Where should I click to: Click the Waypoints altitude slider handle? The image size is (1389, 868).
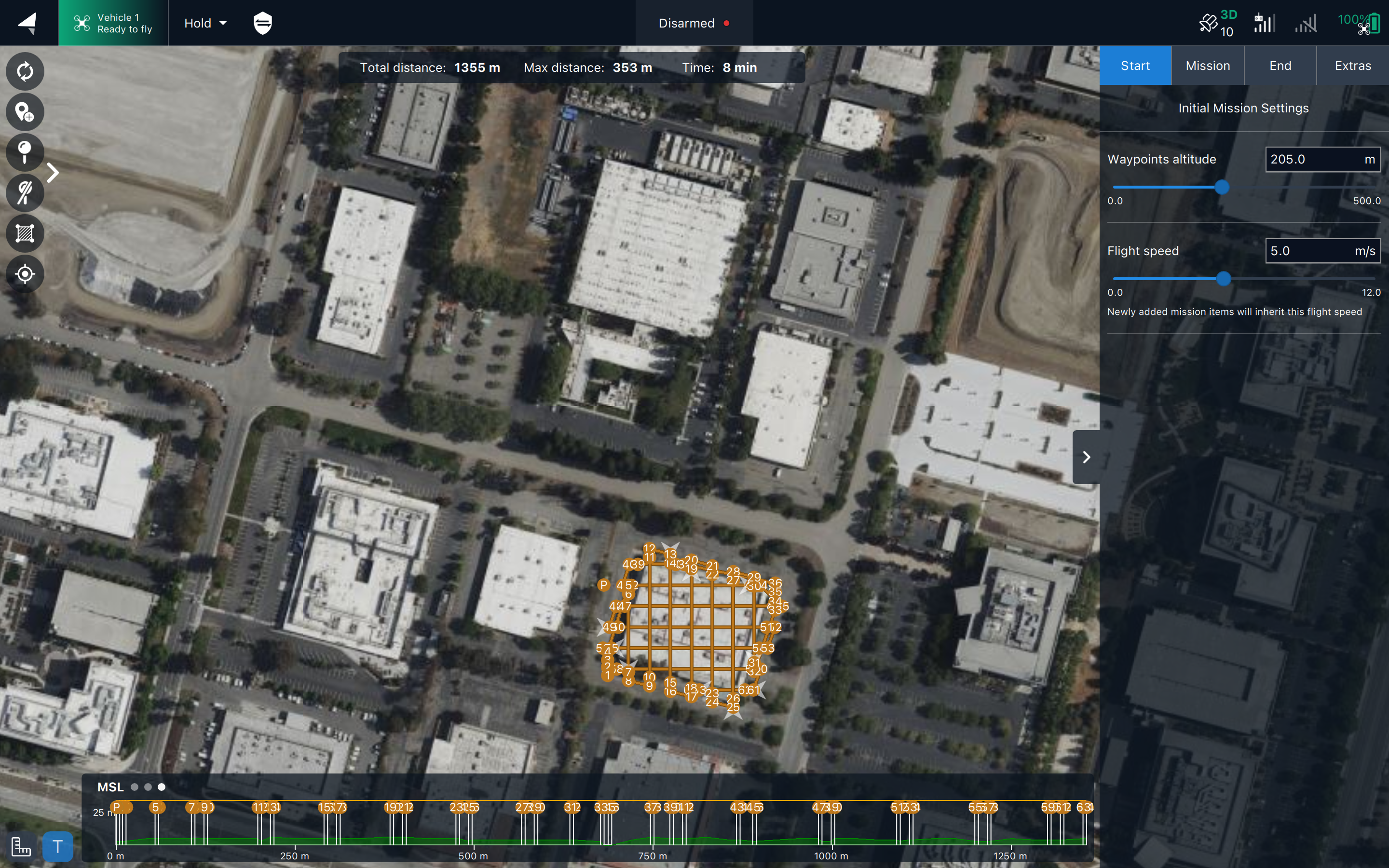(1222, 187)
